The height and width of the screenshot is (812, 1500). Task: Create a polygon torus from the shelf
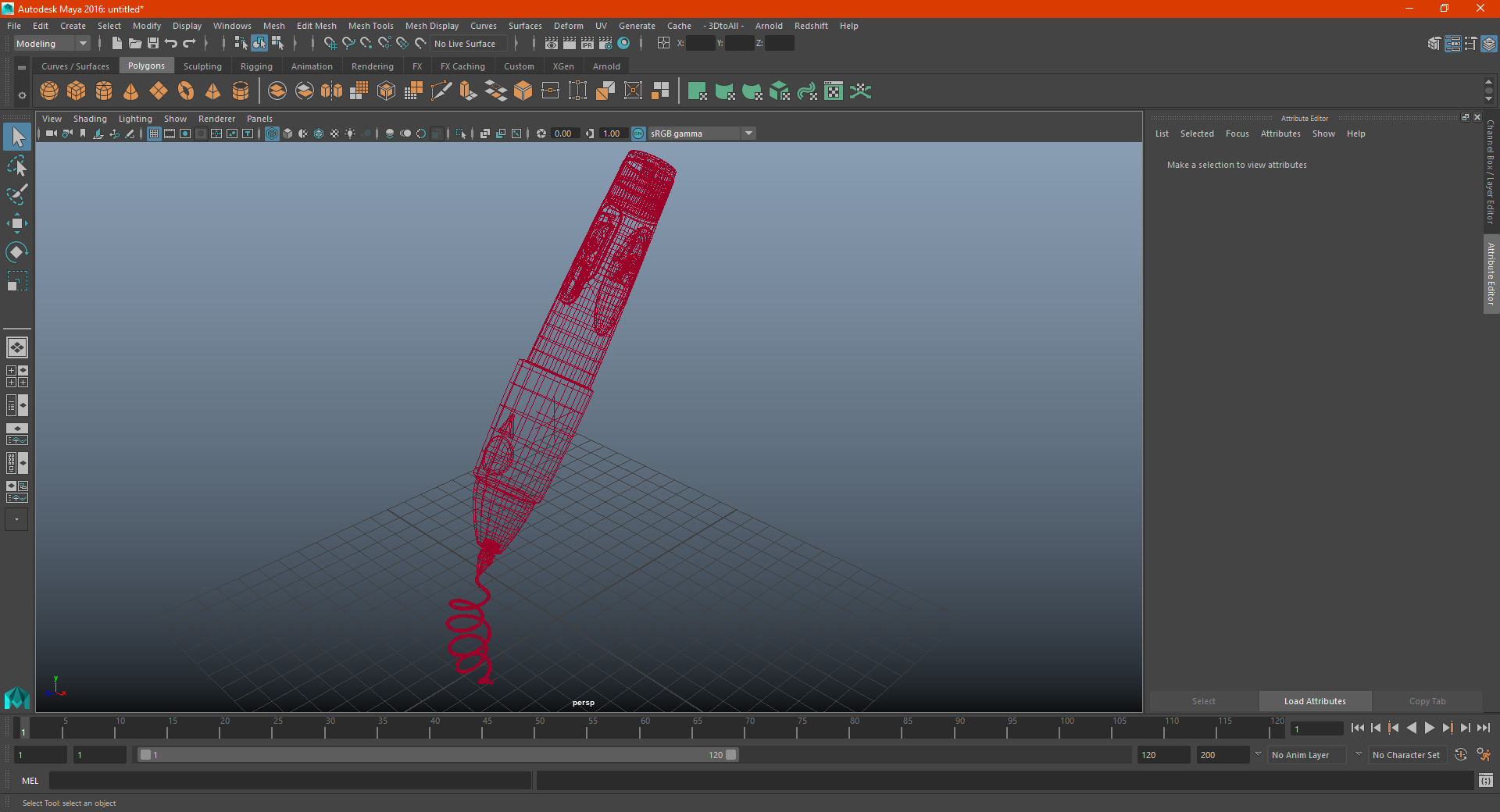pyautogui.click(x=186, y=91)
